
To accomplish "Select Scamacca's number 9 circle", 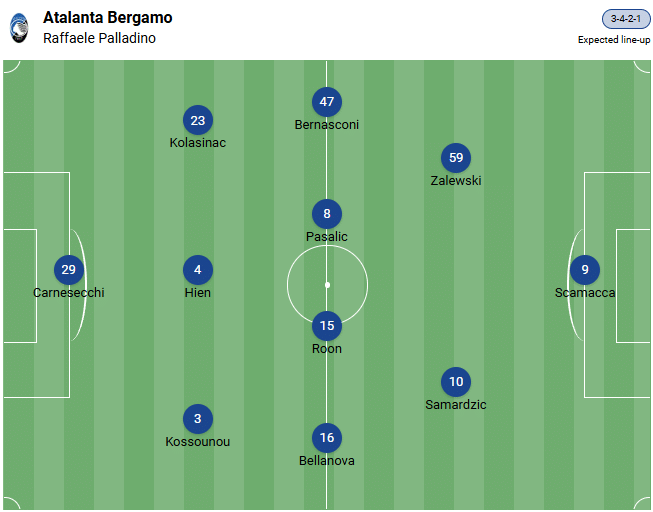I will coord(585,270).
